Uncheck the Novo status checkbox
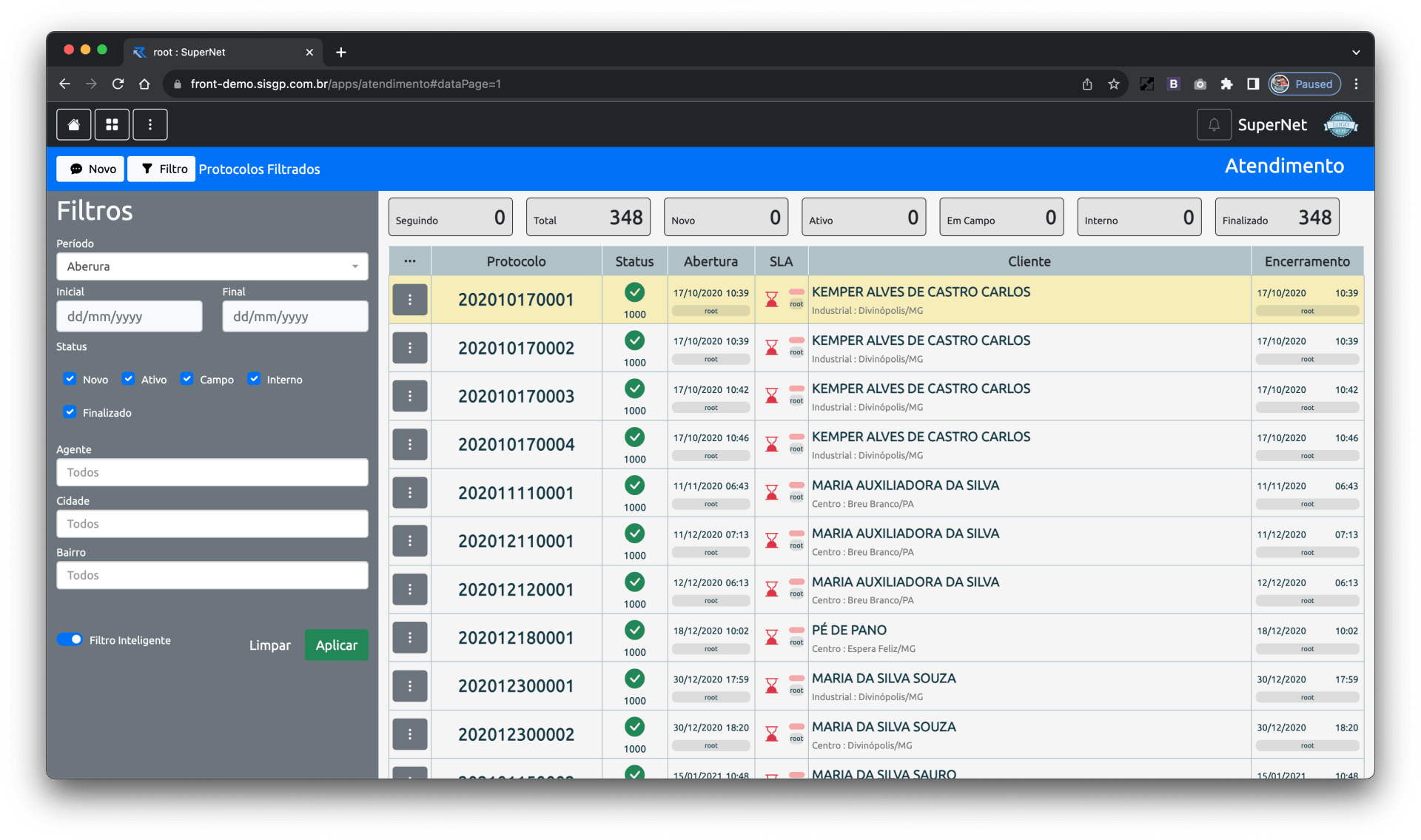 point(70,379)
